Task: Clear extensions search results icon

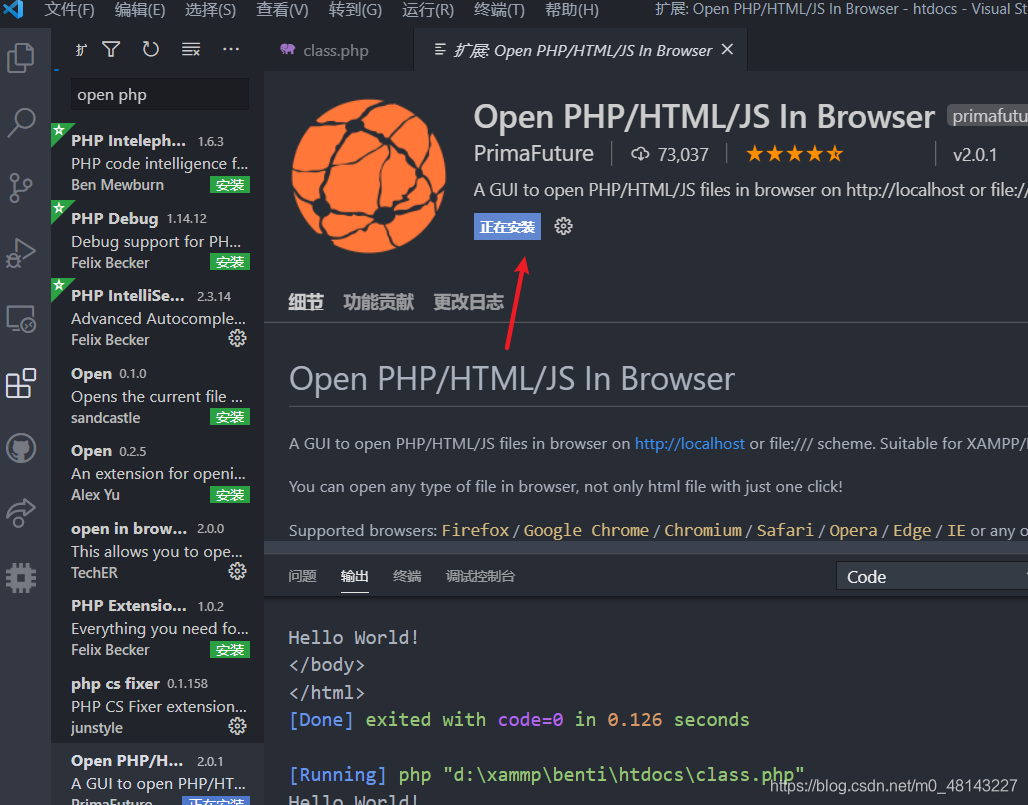Action: [x=191, y=49]
